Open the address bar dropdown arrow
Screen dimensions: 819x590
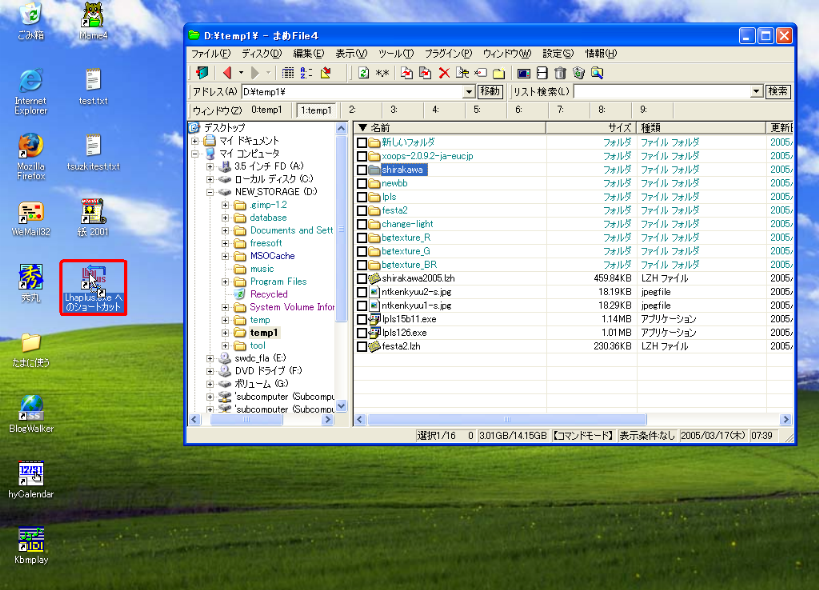[x=469, y=92]
